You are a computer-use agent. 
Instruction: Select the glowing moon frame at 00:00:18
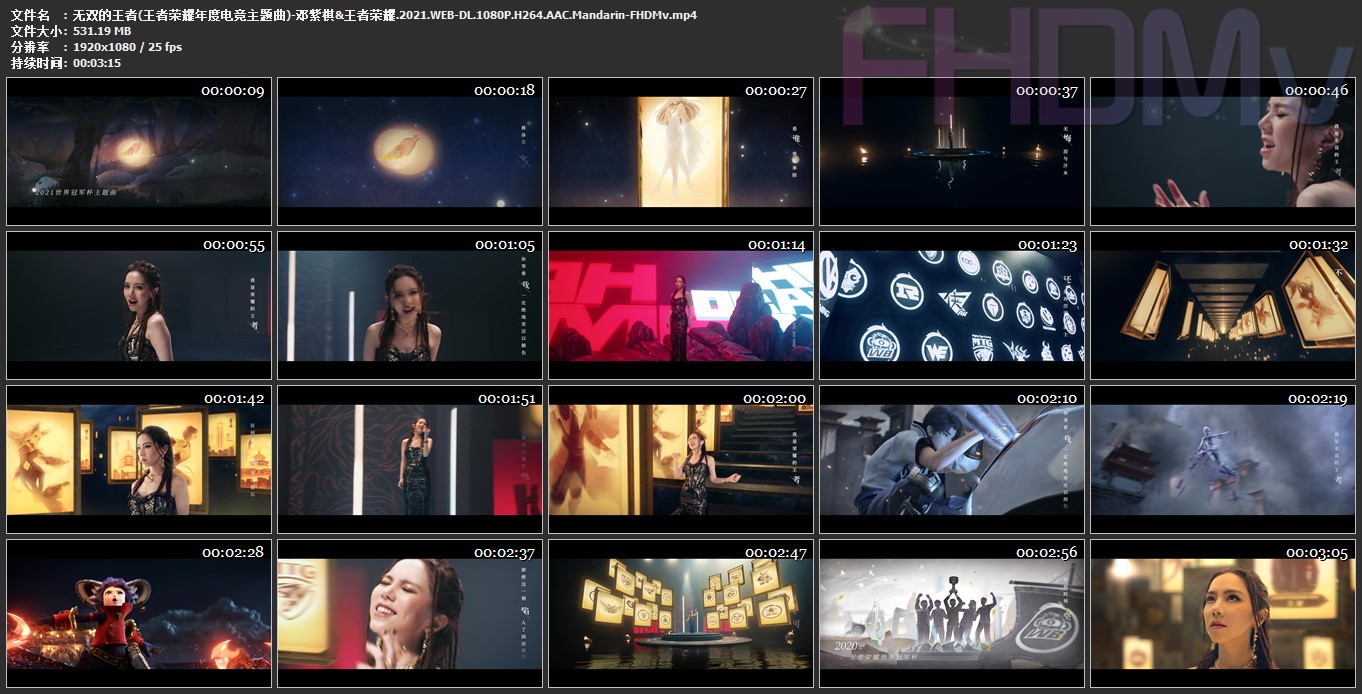point(410,152)
